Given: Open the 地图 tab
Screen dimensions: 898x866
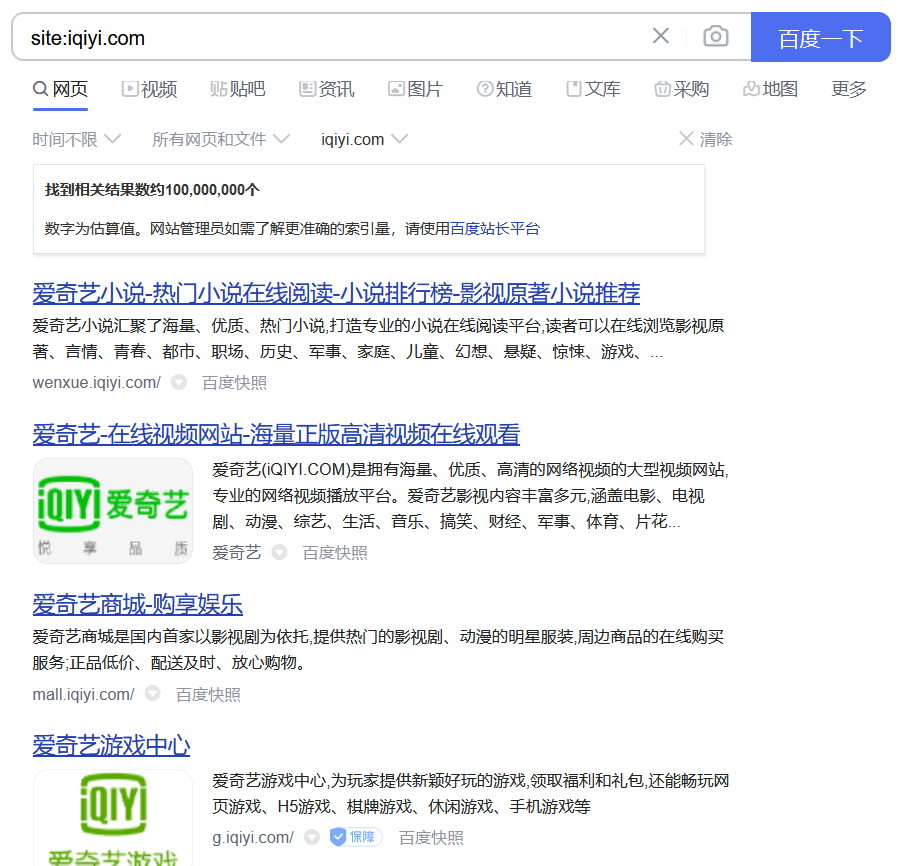Looking at the screenshot, I should tap(770, 89).
